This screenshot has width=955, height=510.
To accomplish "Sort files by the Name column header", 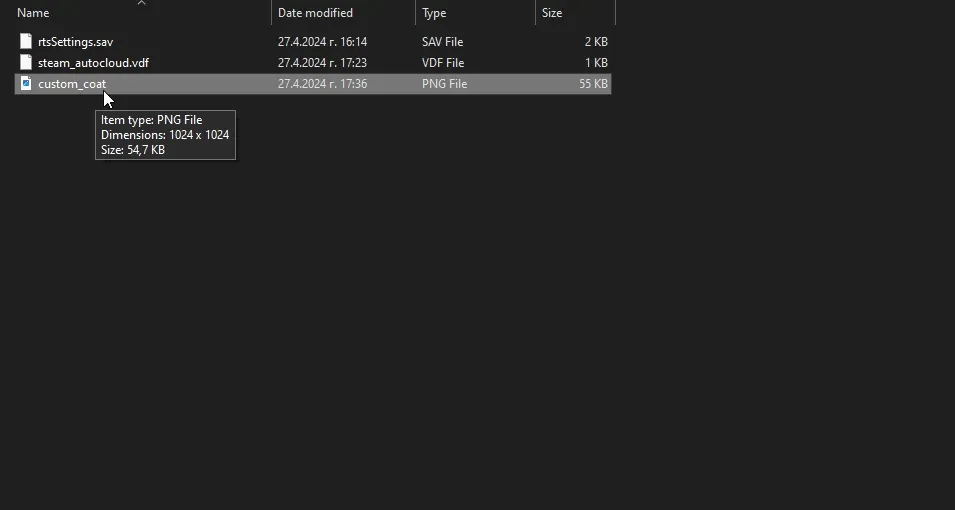I will pos(33,13).
